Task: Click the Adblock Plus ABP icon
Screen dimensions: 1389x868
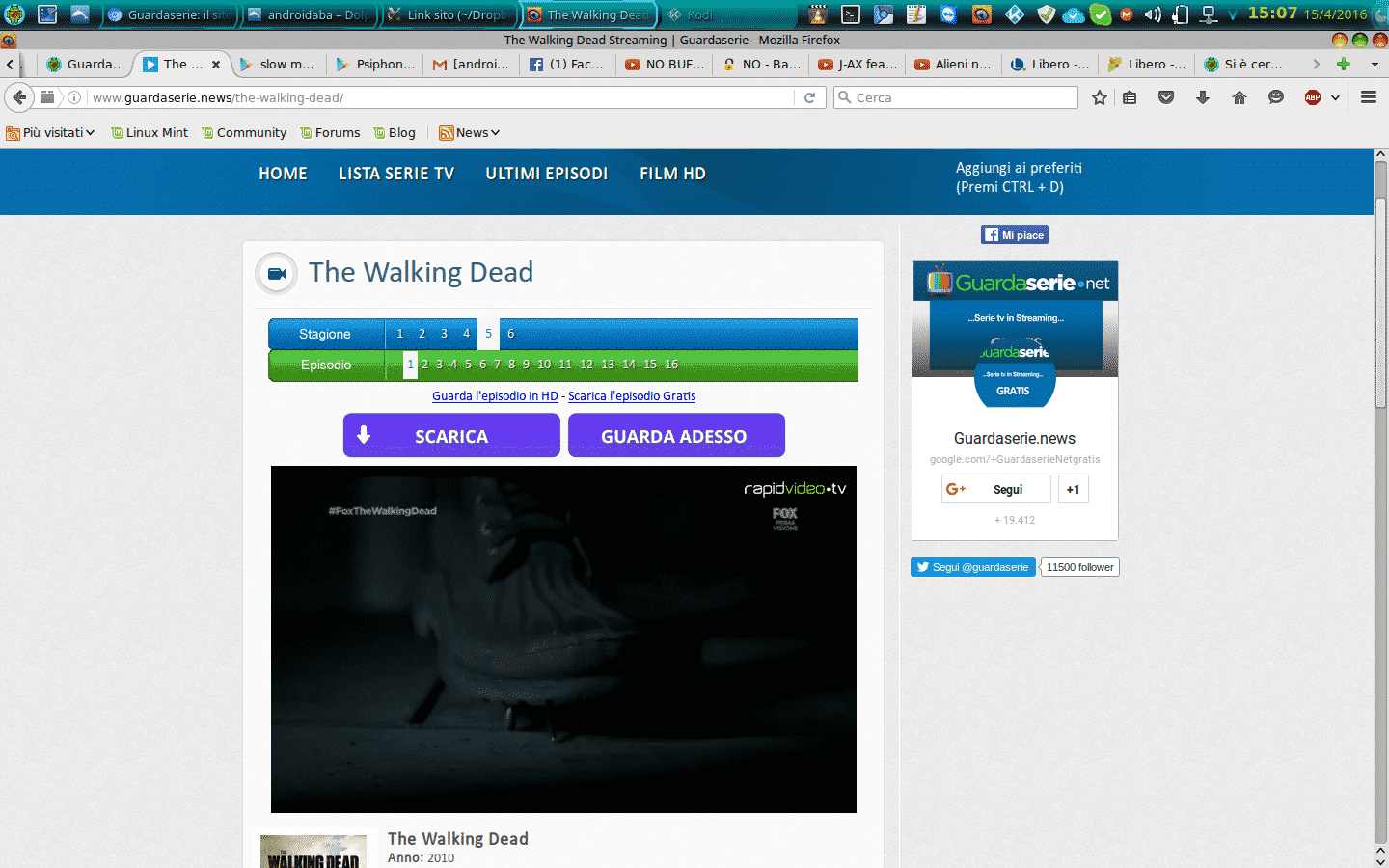Action: pos(1313,97)
